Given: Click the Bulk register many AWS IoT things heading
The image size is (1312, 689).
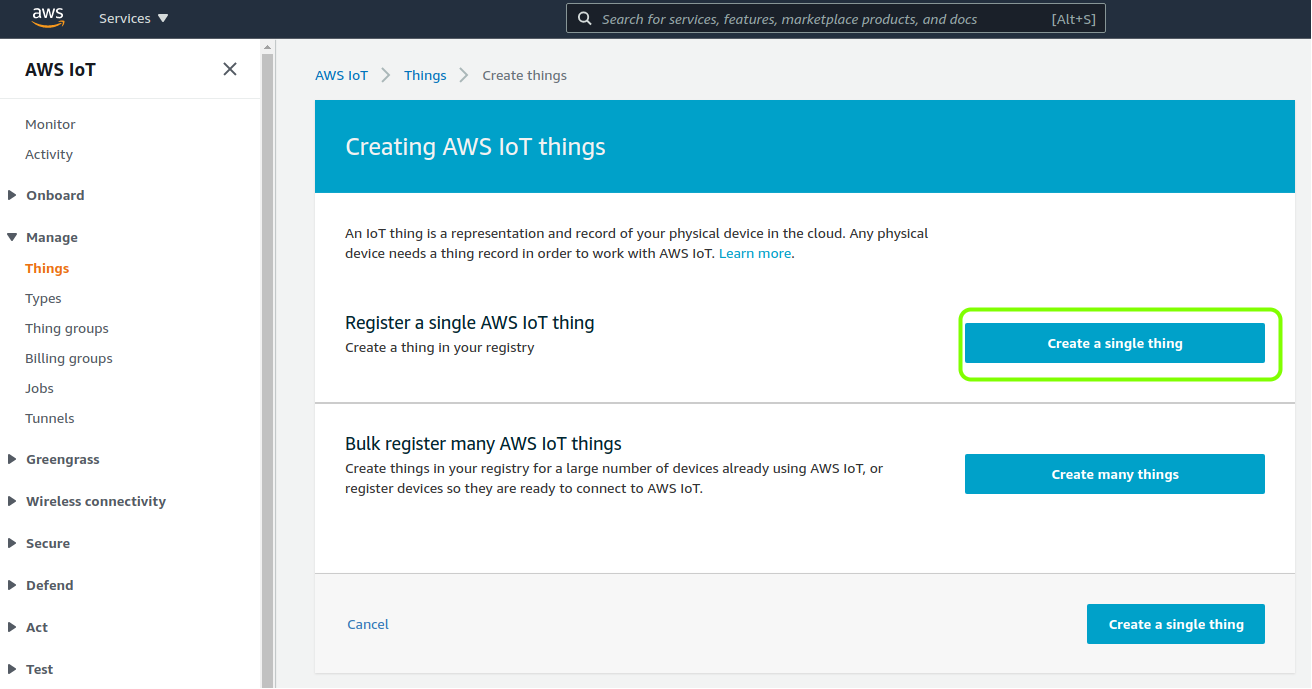Looking at the screenshot, I should (x=483, y=443).
